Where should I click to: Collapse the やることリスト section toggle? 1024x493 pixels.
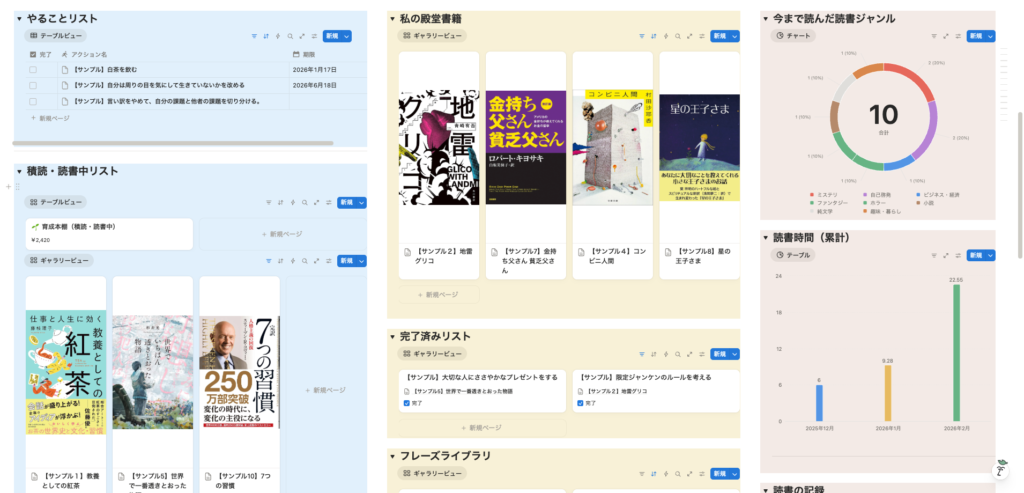19,18
